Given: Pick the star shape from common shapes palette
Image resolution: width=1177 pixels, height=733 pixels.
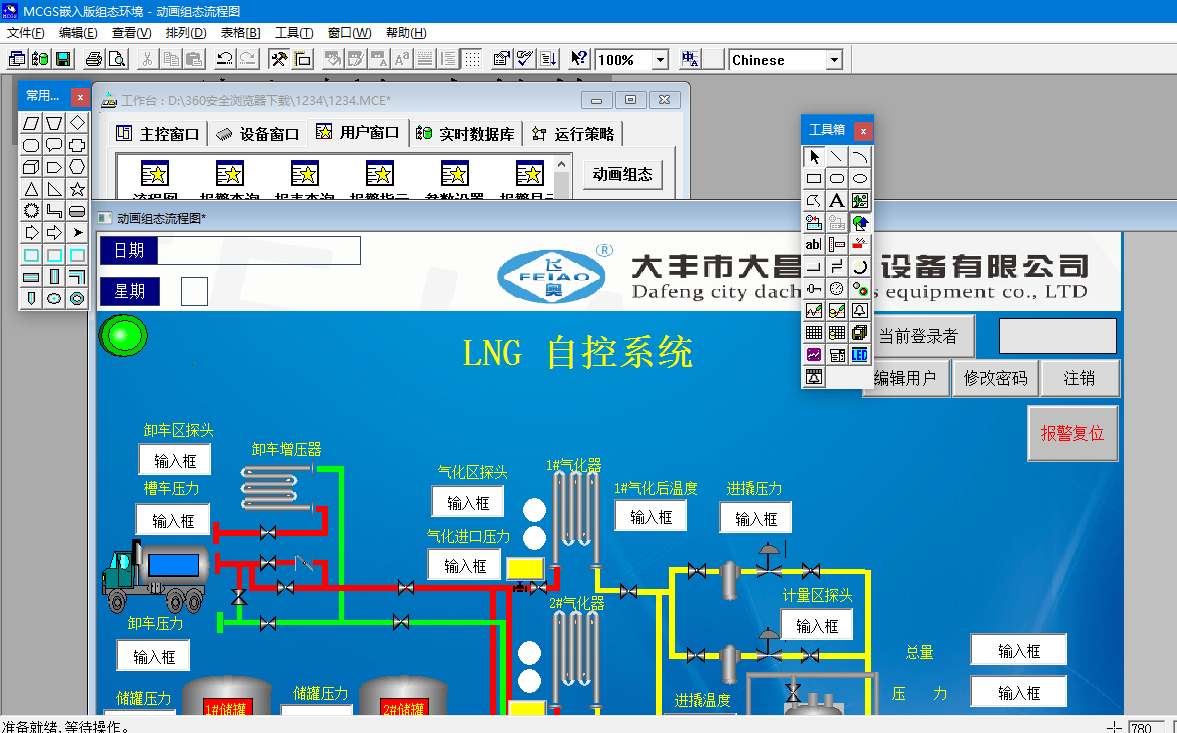Looking at the screenshot, I should click(x=77, y=189).
